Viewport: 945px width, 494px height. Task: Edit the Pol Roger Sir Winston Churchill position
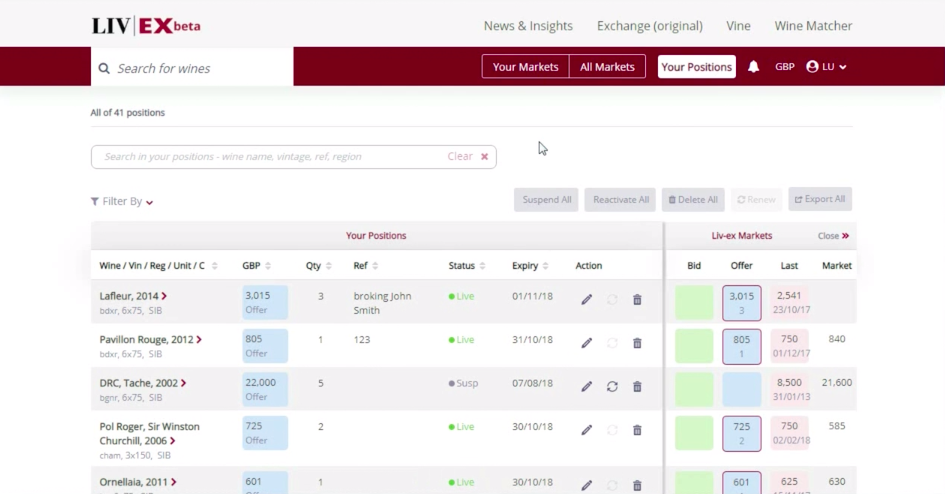coord(586,430)
